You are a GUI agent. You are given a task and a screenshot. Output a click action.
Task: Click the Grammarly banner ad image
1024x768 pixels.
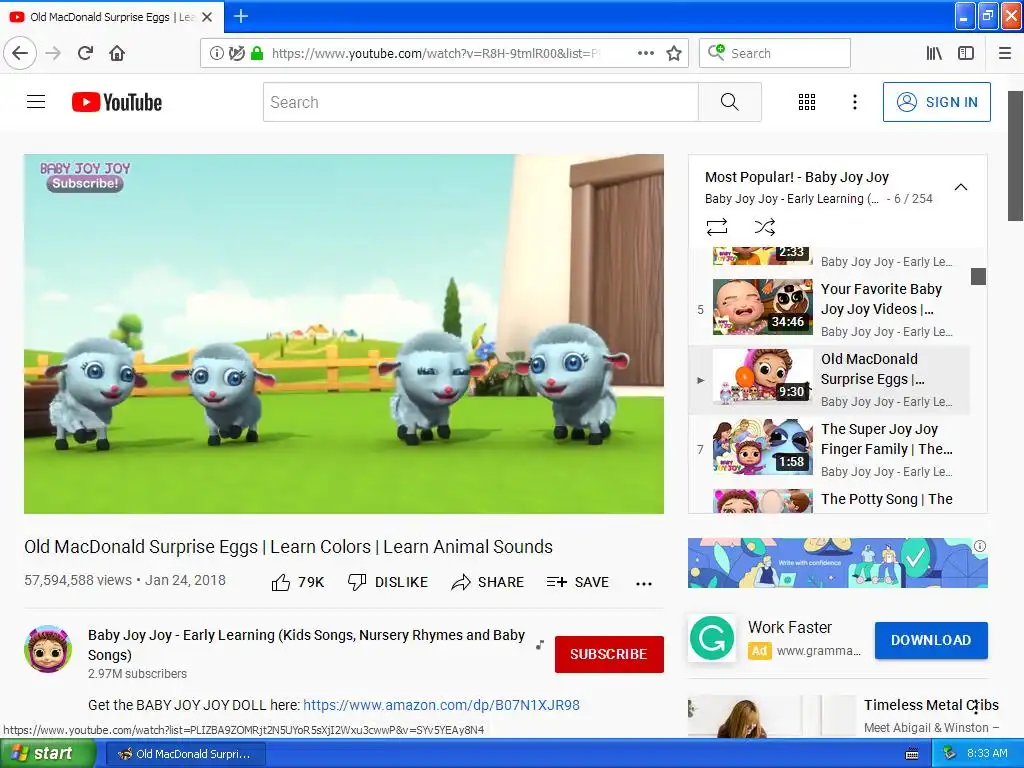click(837, 562)
